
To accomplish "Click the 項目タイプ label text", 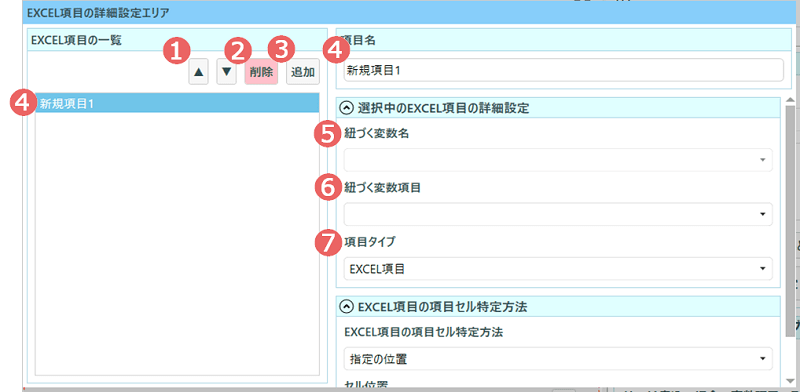I will [x=370, y=242].
